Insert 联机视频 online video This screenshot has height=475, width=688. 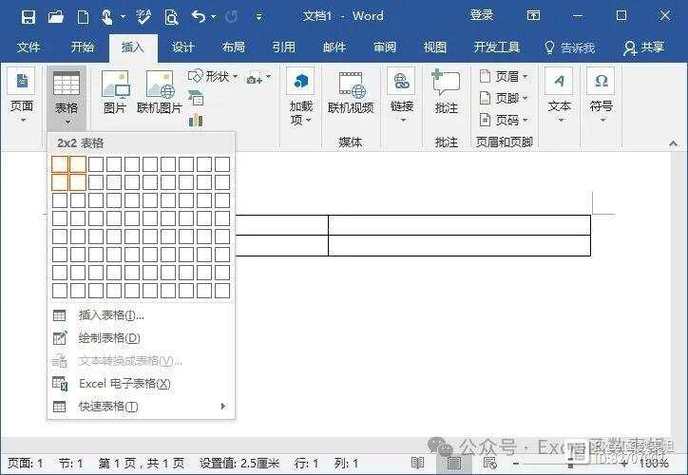[351, 93]
